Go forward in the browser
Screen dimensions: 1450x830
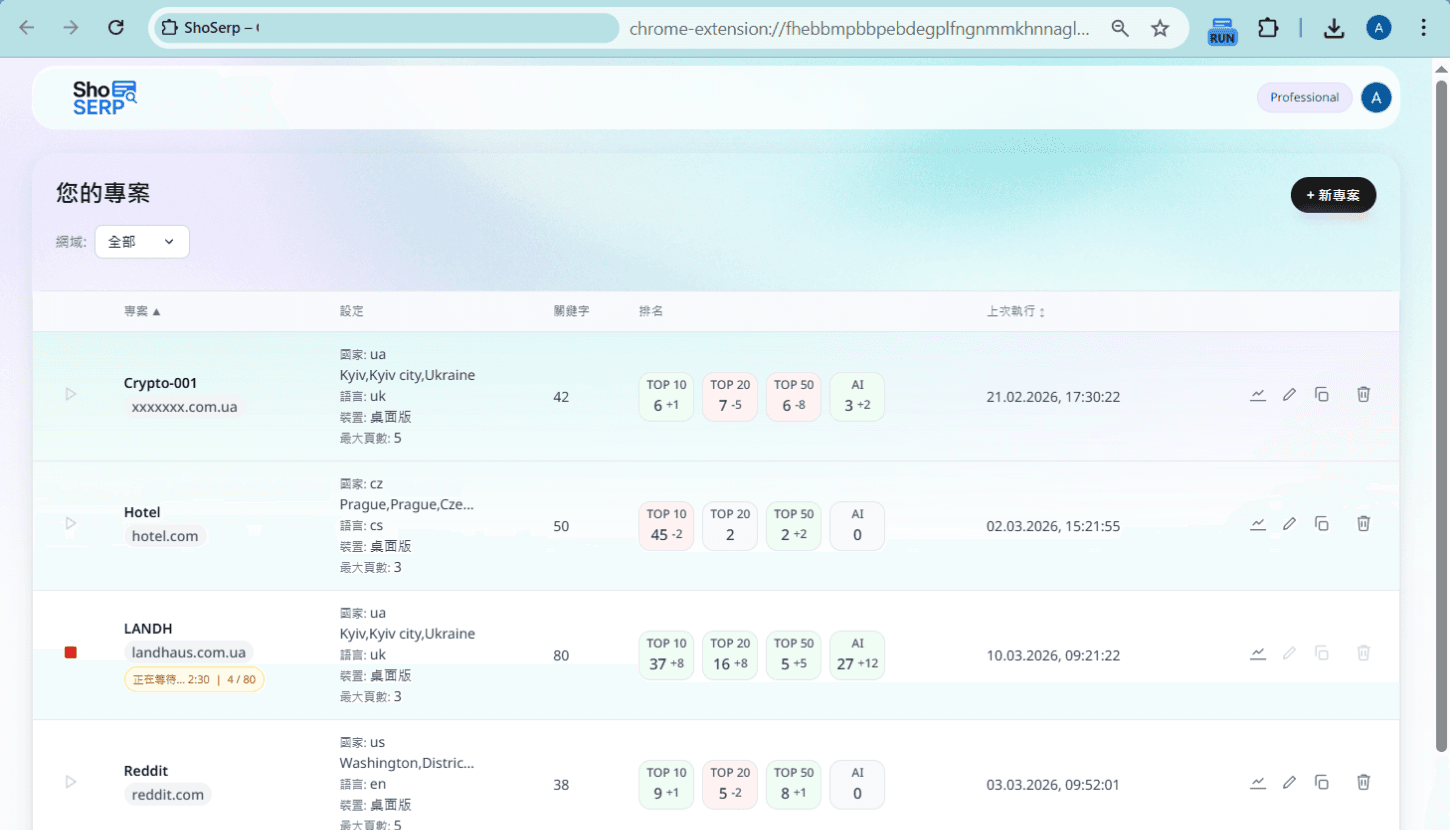(71, 28)
